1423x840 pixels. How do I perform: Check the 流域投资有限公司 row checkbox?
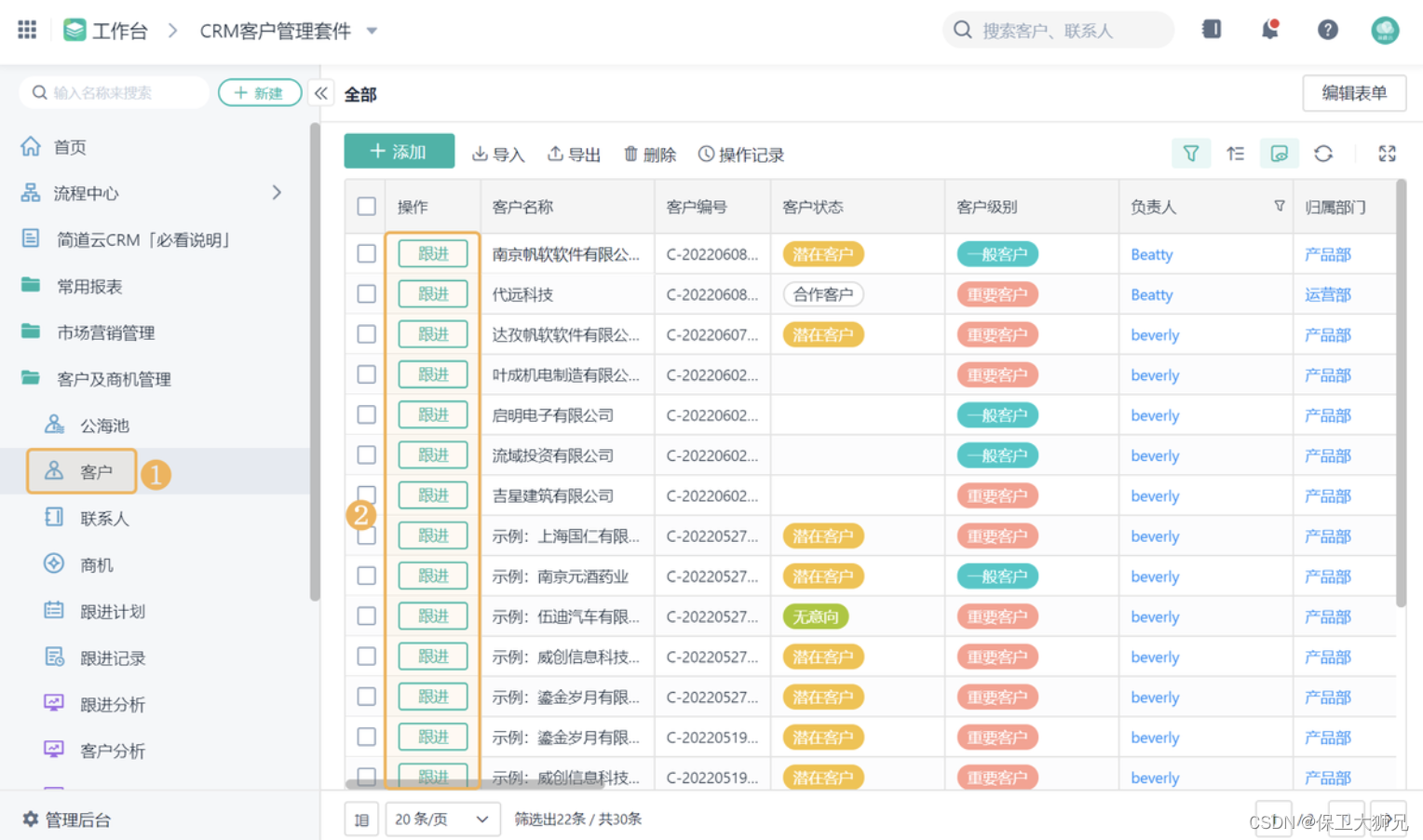click(x=367, y=454)
